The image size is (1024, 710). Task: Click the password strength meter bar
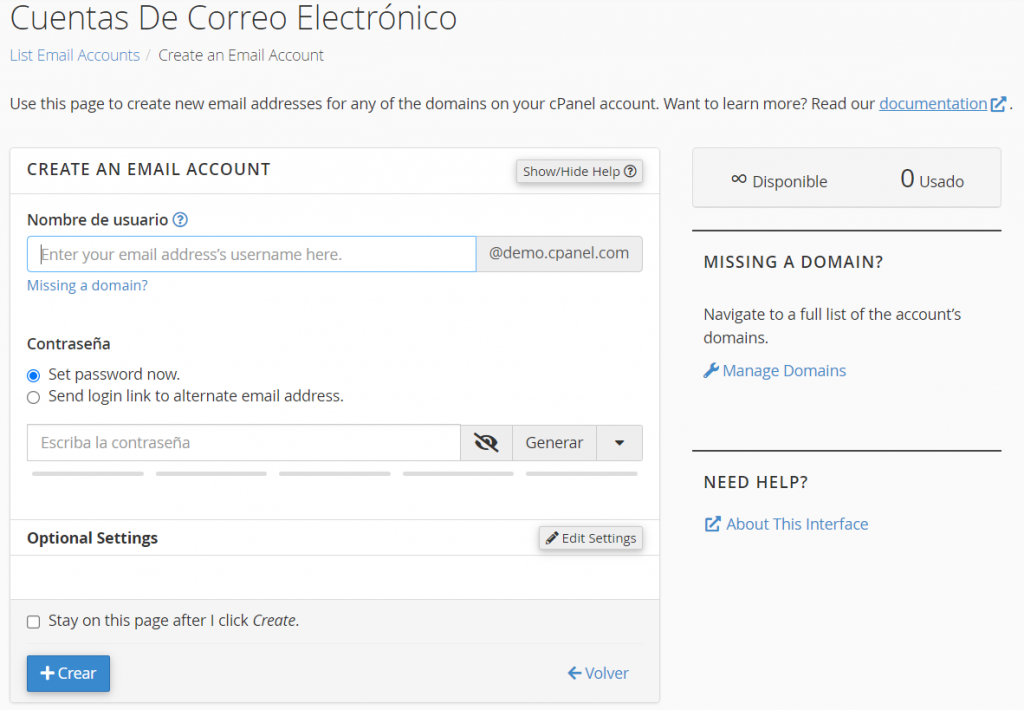coord(334,472)
